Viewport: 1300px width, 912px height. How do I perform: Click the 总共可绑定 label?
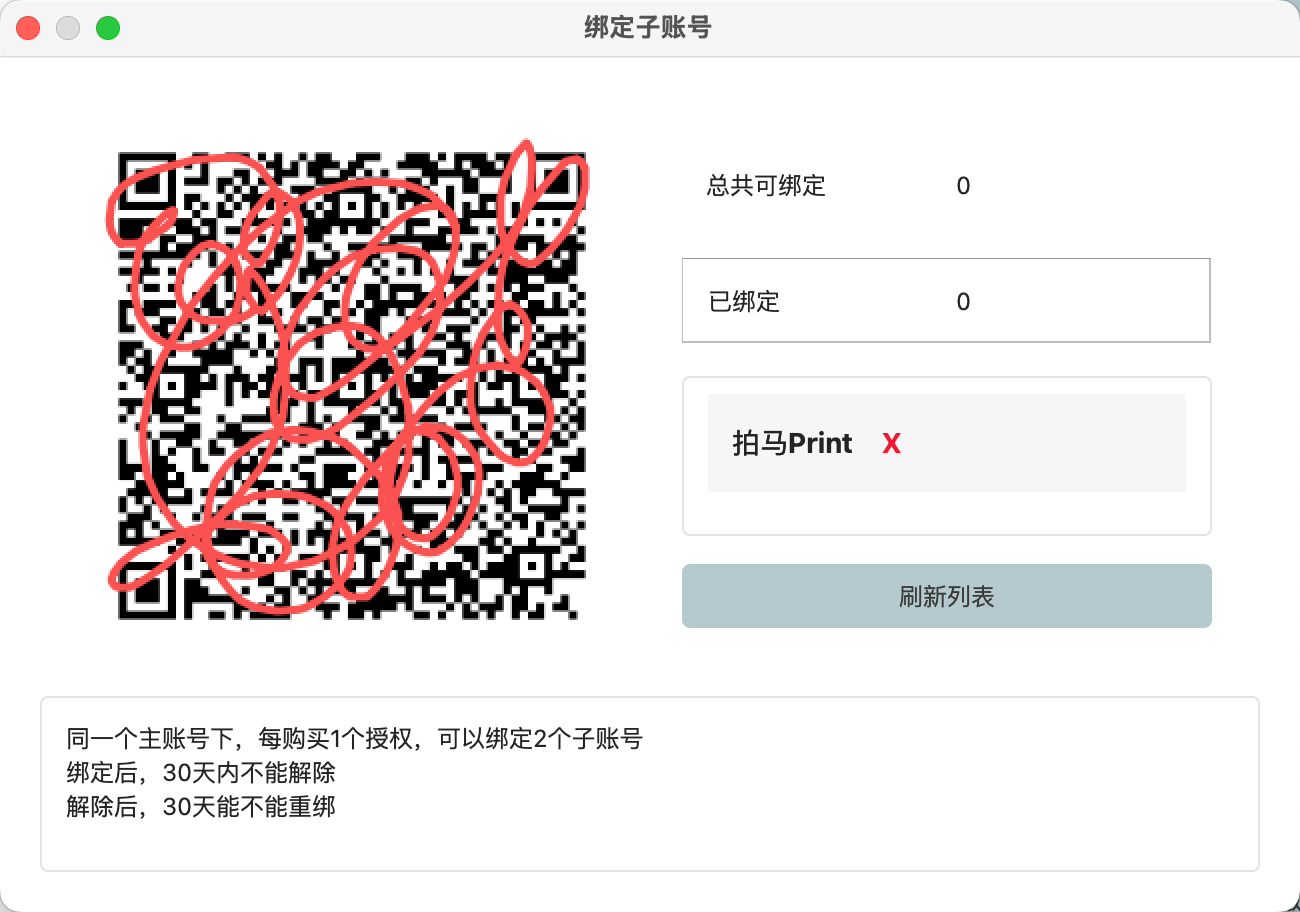click(x=766, y=186)
